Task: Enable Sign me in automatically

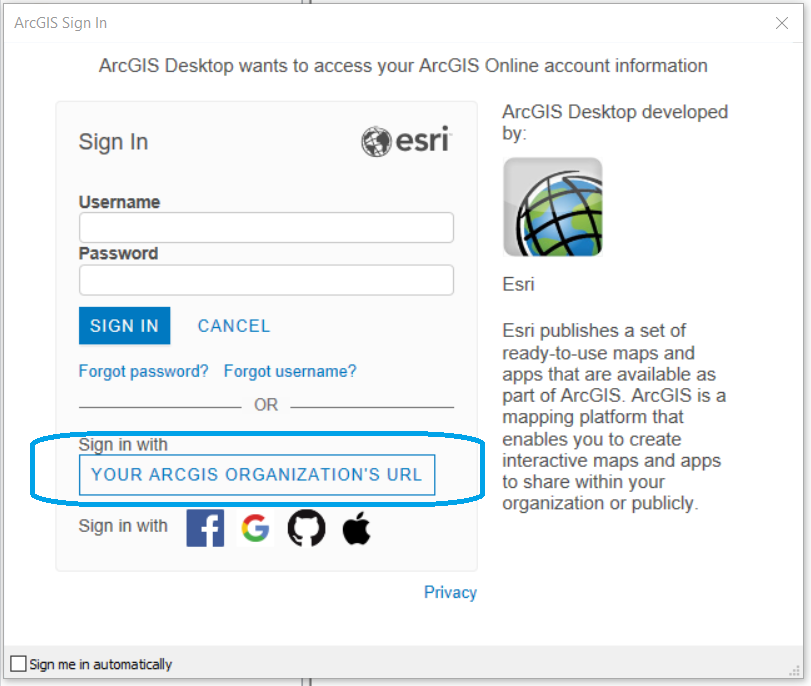Action: pyautogui.click(x=17, y=663)
